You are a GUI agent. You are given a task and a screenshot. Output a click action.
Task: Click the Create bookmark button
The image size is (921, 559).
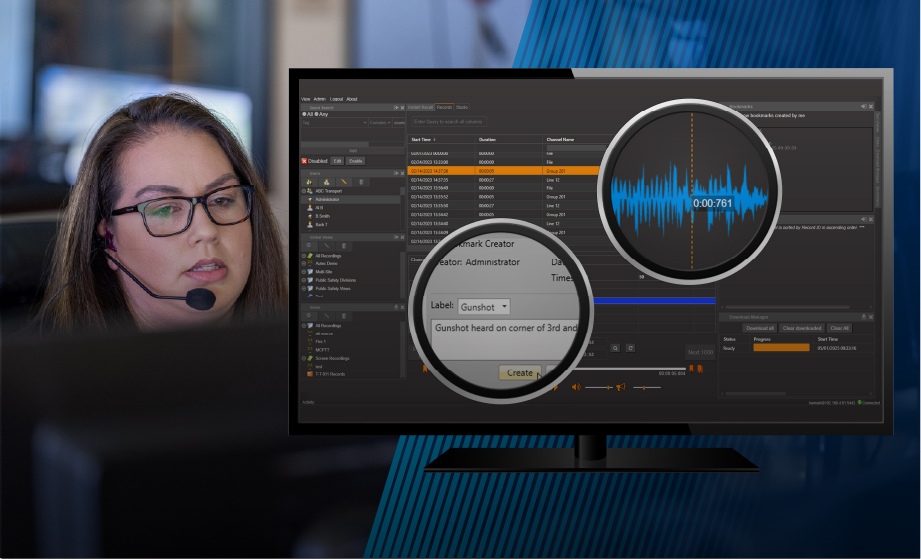[x=519, y=372]
